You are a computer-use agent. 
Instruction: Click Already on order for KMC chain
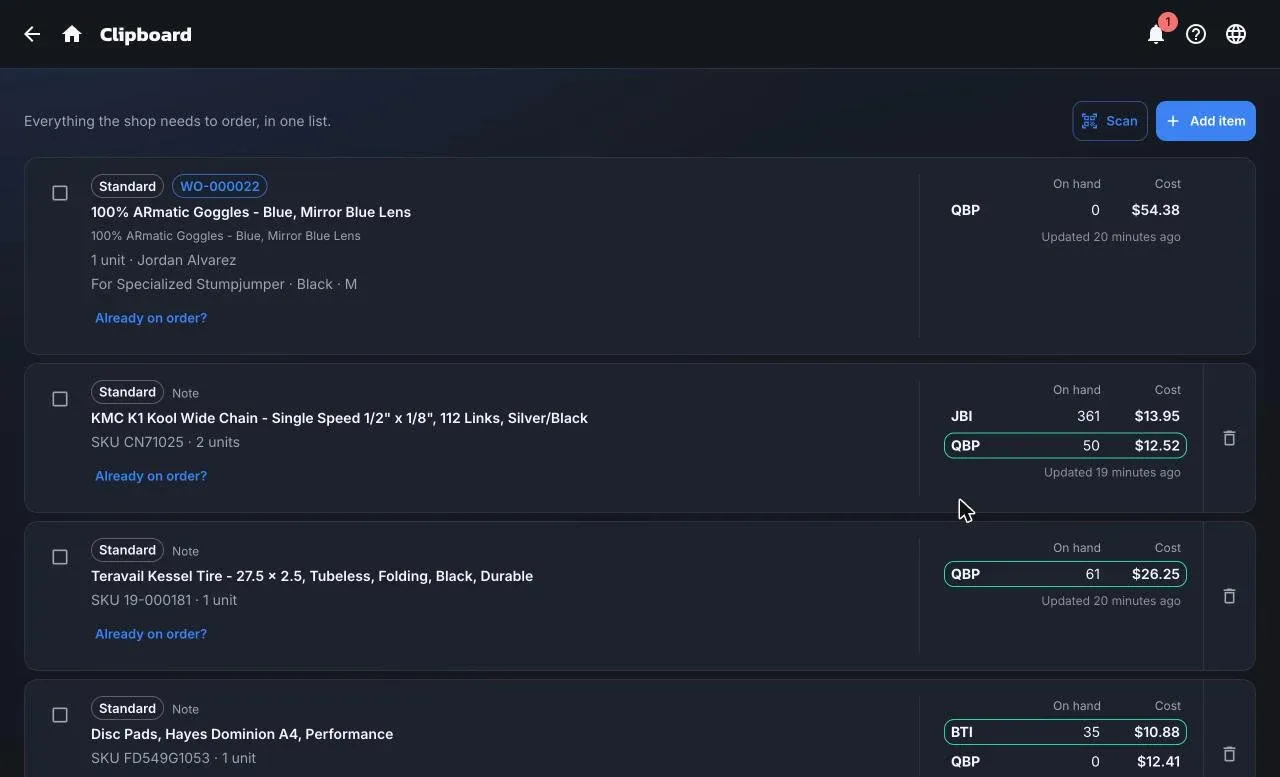pos(151,476)
